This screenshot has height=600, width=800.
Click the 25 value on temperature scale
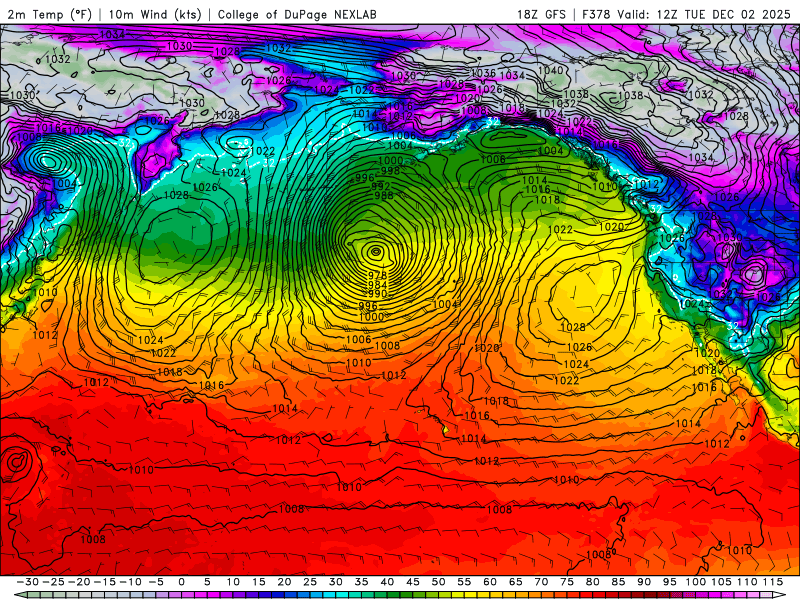[x=310, y=582]
